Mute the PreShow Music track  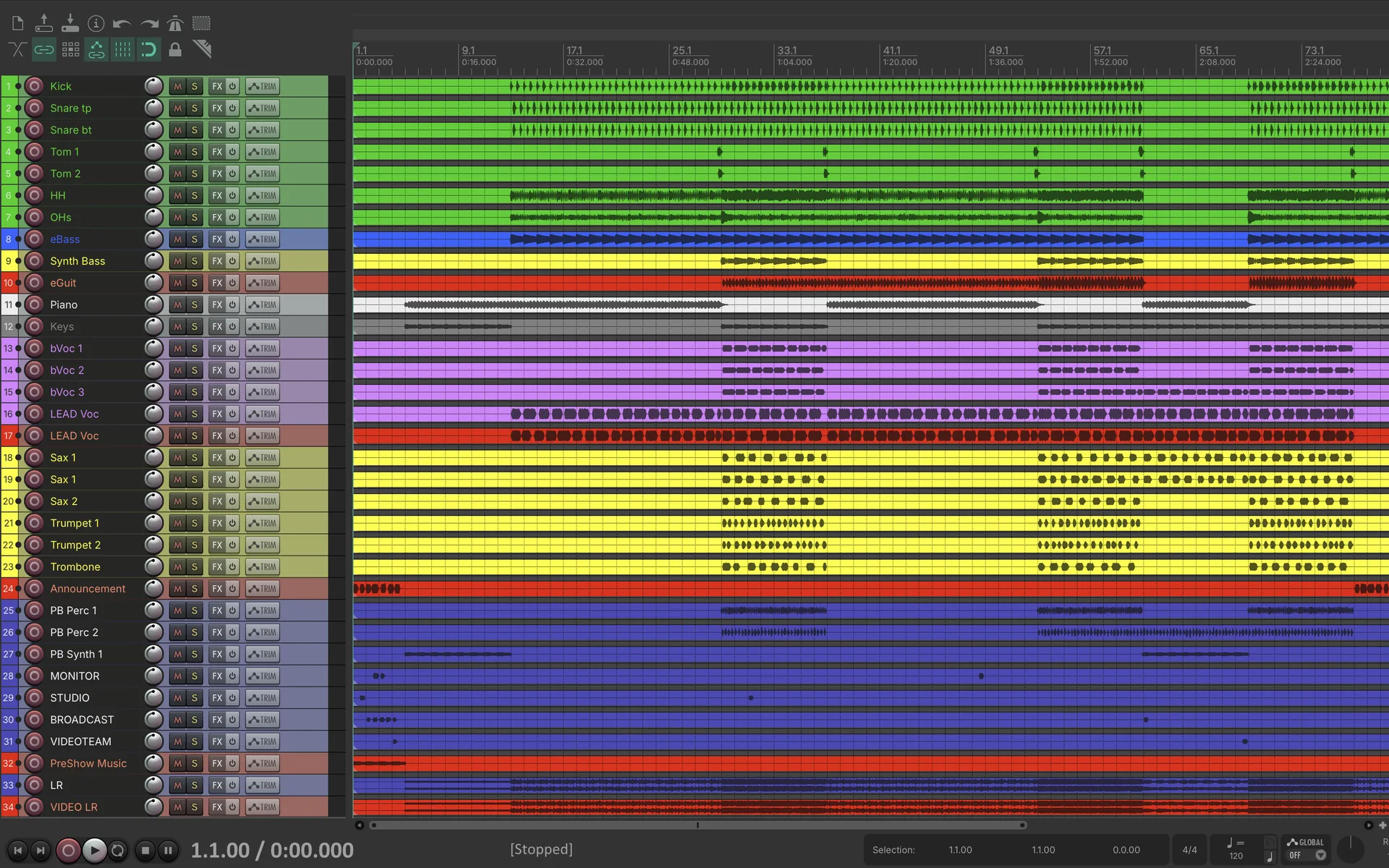[x=177, y=763]
